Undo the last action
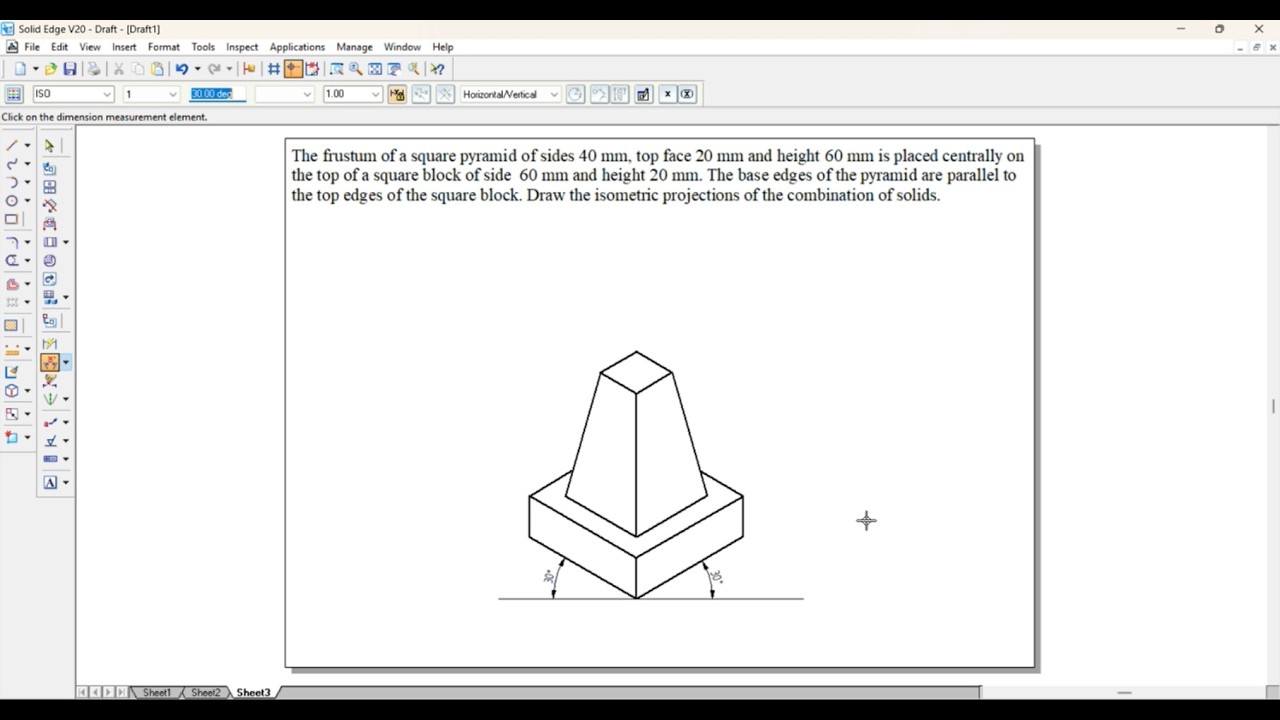The image size is (1280, 720). [182, 69]
